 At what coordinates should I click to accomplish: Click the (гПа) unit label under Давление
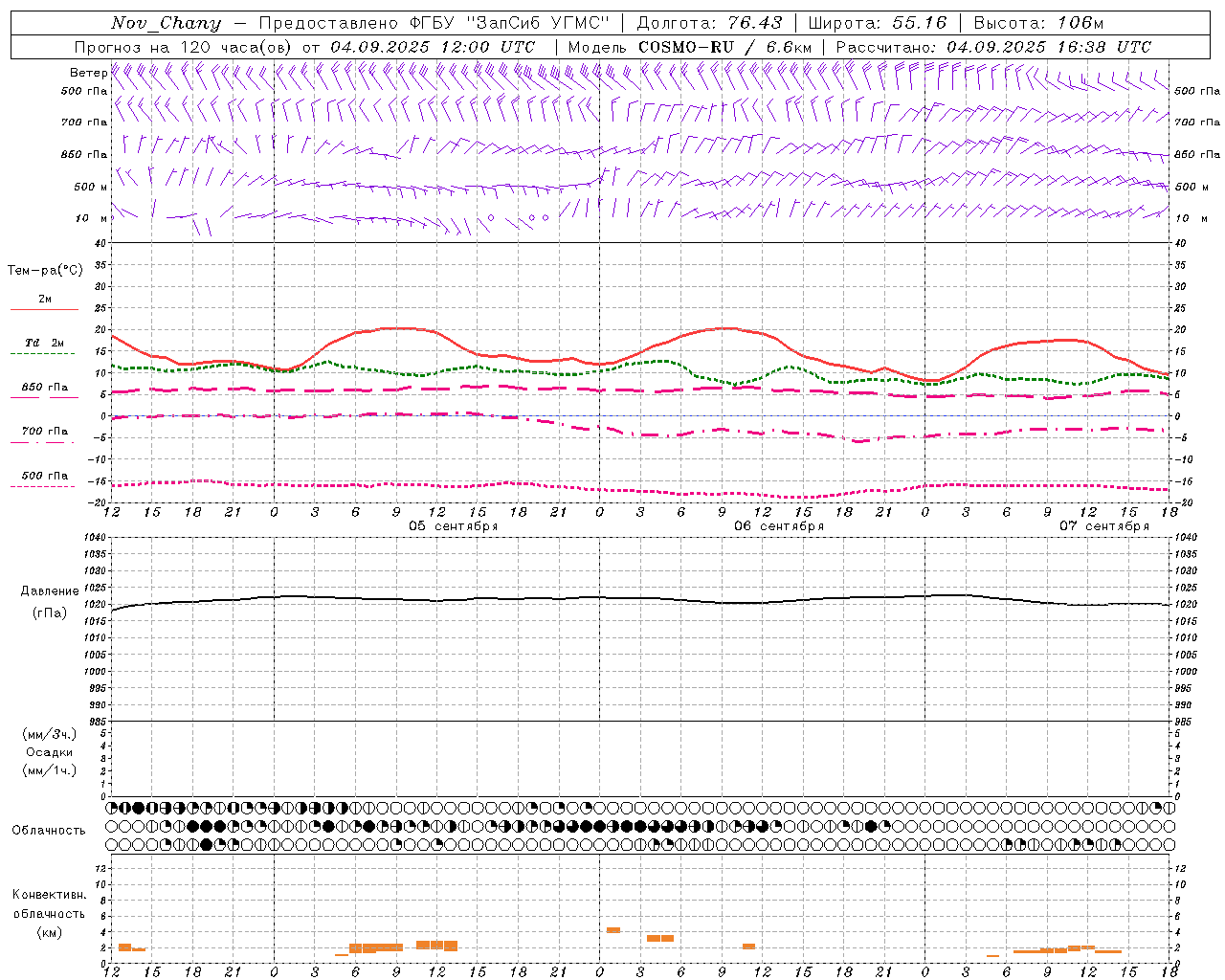click(50, 612)
